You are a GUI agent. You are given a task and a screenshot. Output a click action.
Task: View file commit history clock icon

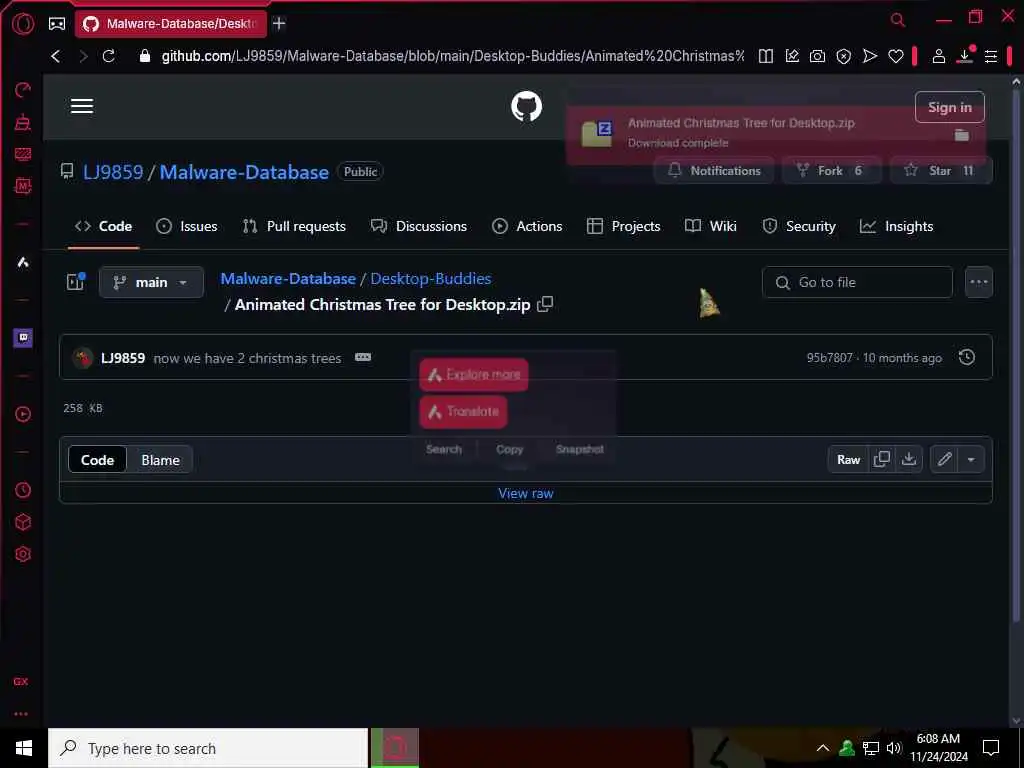(x=967, y=357)
